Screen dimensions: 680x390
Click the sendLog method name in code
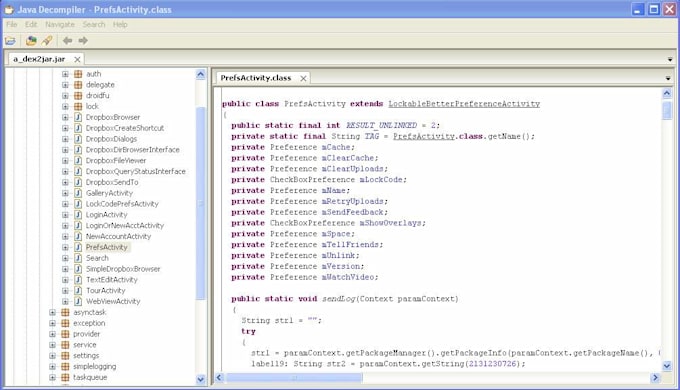coord(338,299)
